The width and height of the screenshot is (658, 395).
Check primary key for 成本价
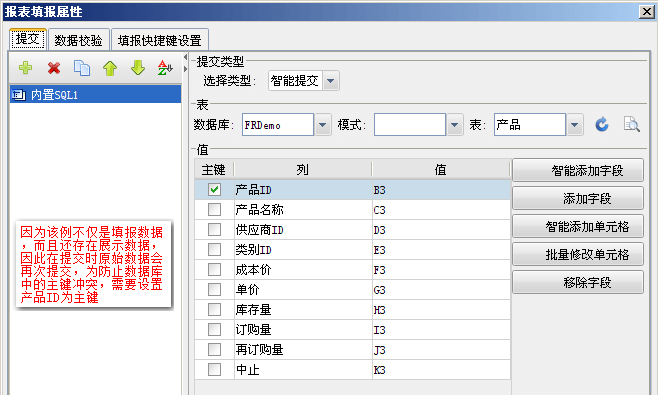[214, 269]
